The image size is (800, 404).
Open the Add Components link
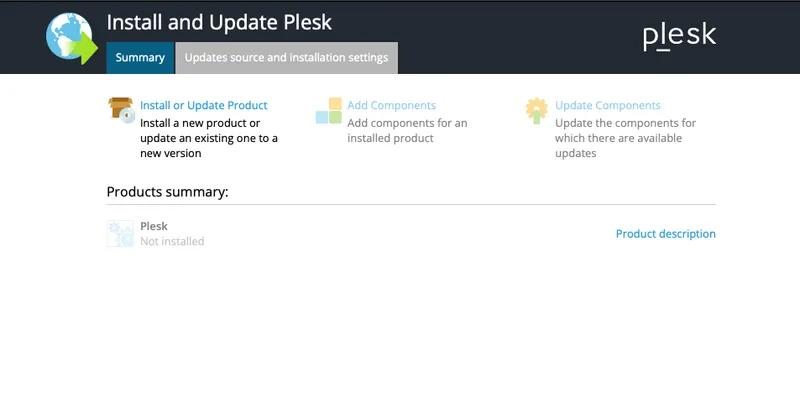coord(391,105)
